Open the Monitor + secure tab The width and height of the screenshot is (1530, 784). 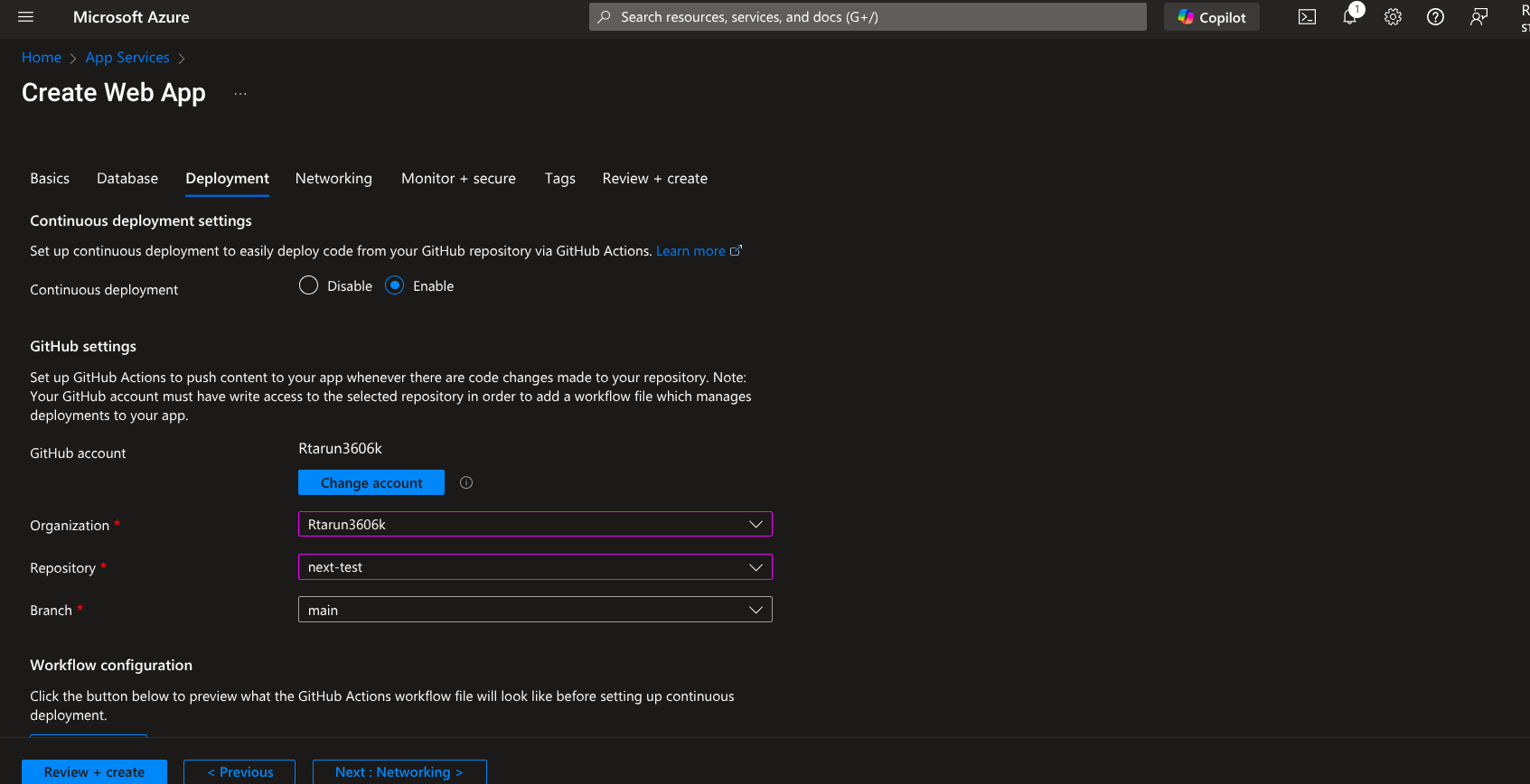point(458,179)
